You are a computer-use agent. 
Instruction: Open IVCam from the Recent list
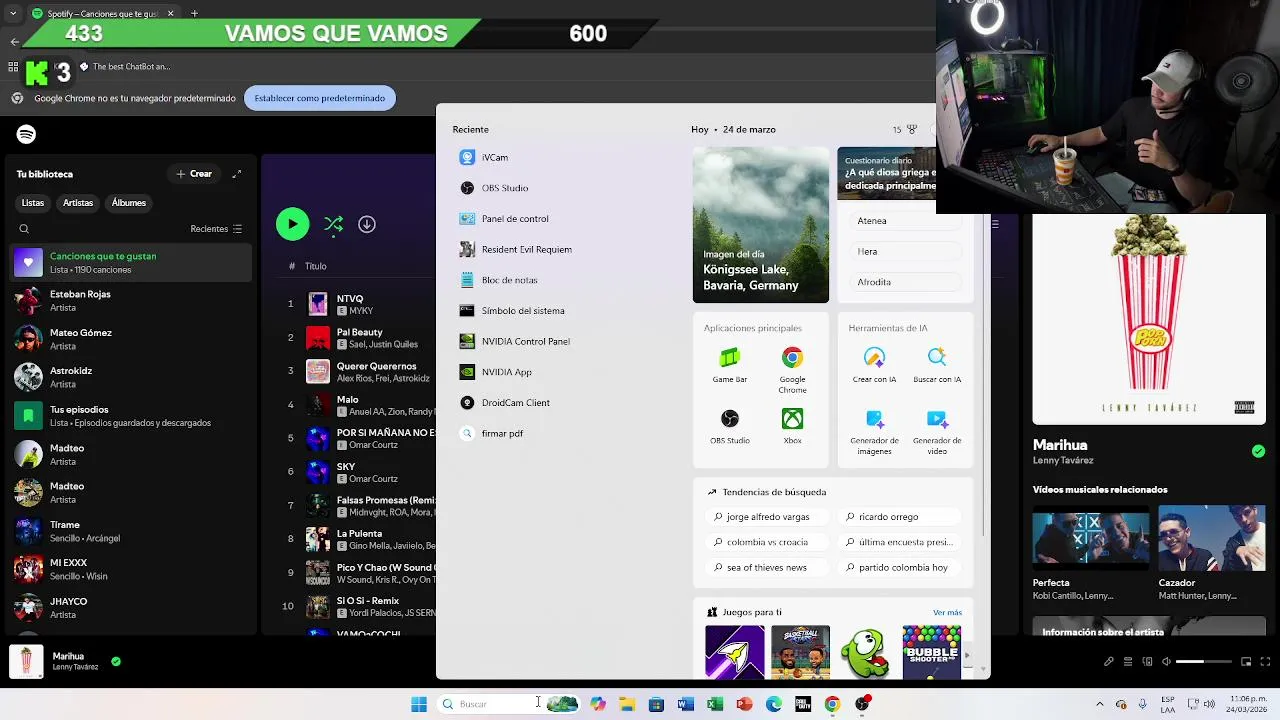tap(484, 157)
